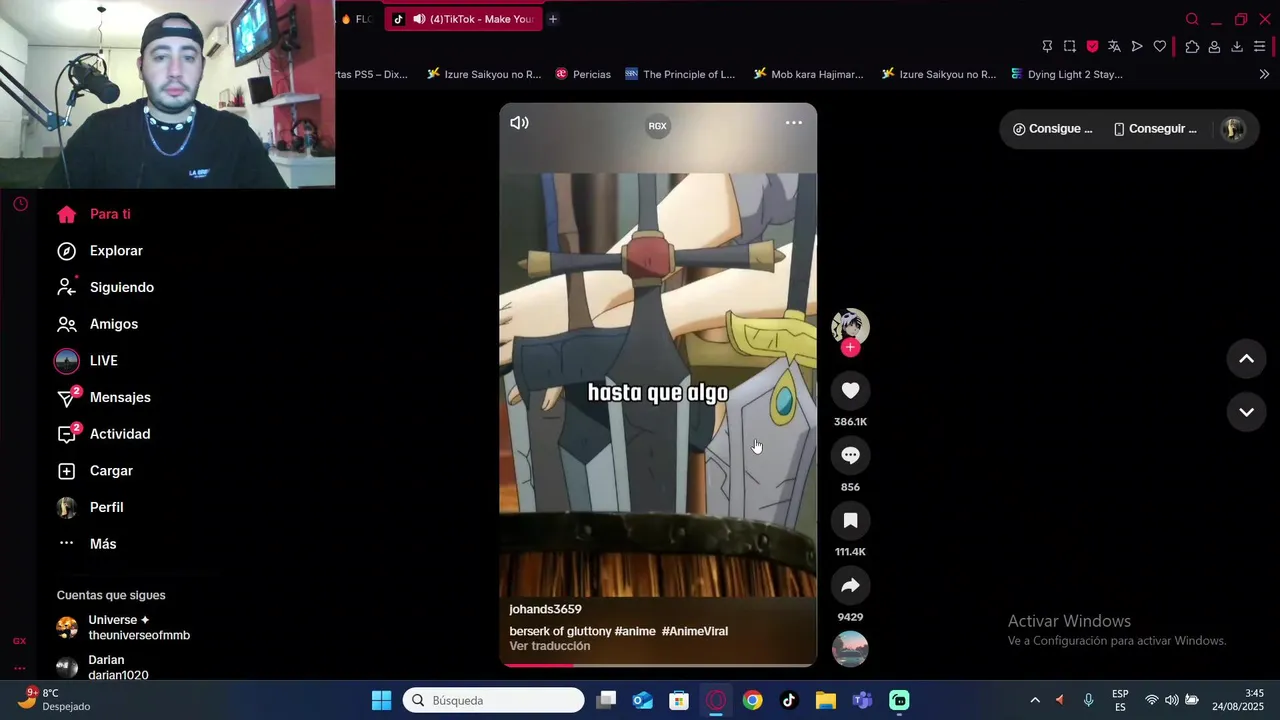Image resolution: width=1280 pixels, height=720 pixels.
Task: Bookmark the video using the save icon
Action: 850,521
